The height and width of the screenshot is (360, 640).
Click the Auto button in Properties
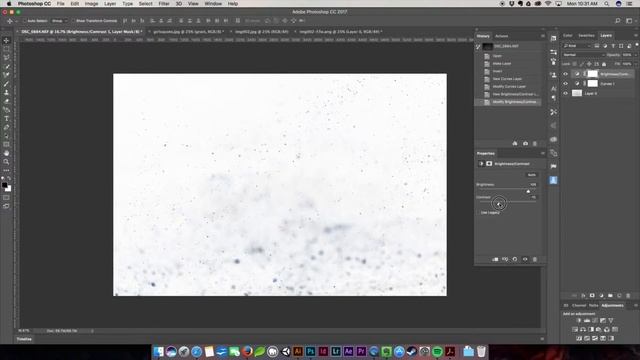coord(531,175)
